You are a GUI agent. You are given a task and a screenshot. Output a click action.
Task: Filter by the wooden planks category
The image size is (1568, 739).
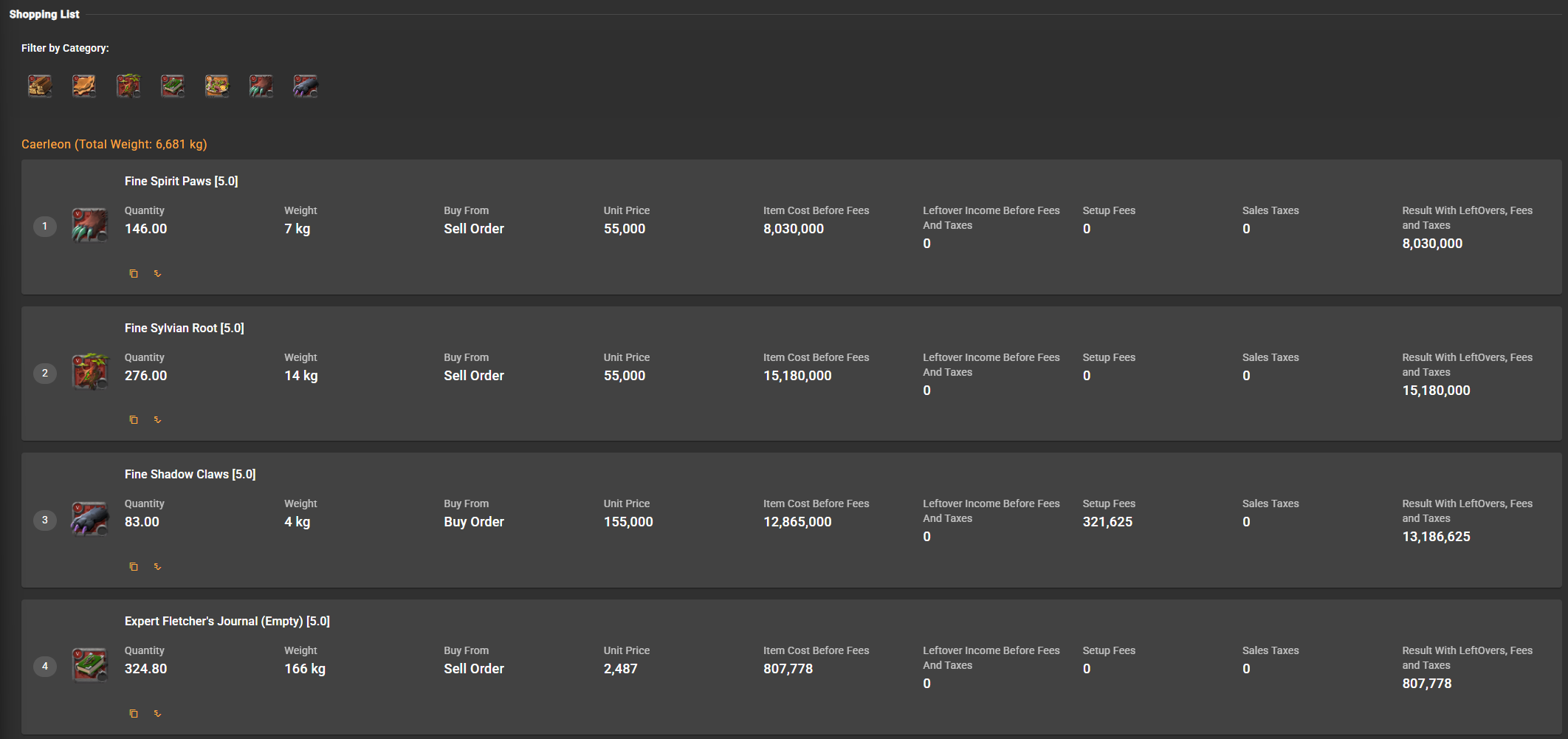40,86
